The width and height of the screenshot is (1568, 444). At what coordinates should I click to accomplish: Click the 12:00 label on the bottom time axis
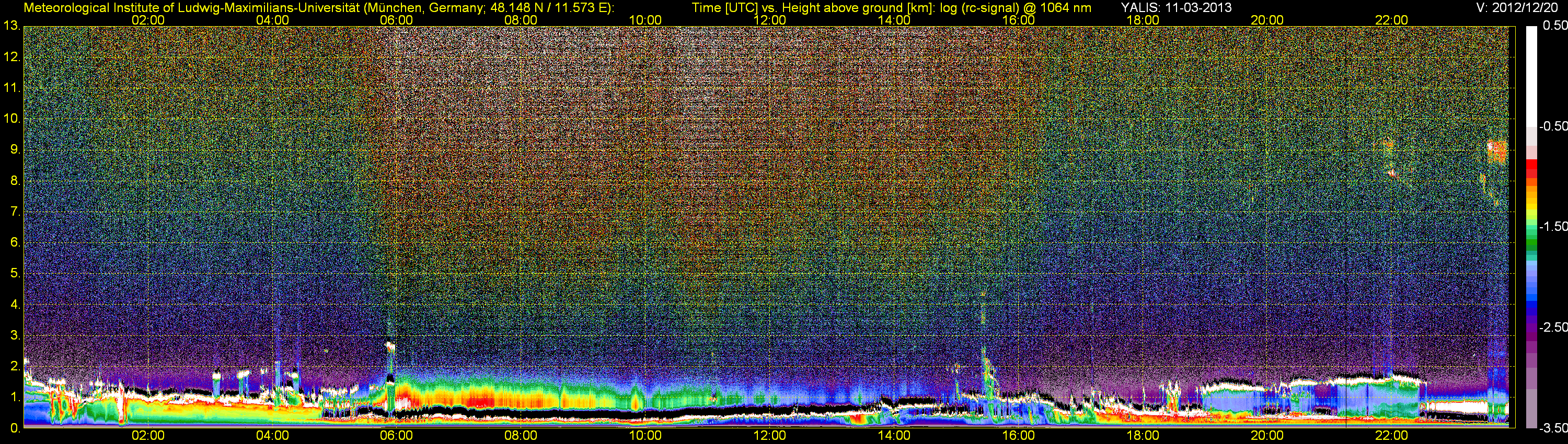(770, 436)
